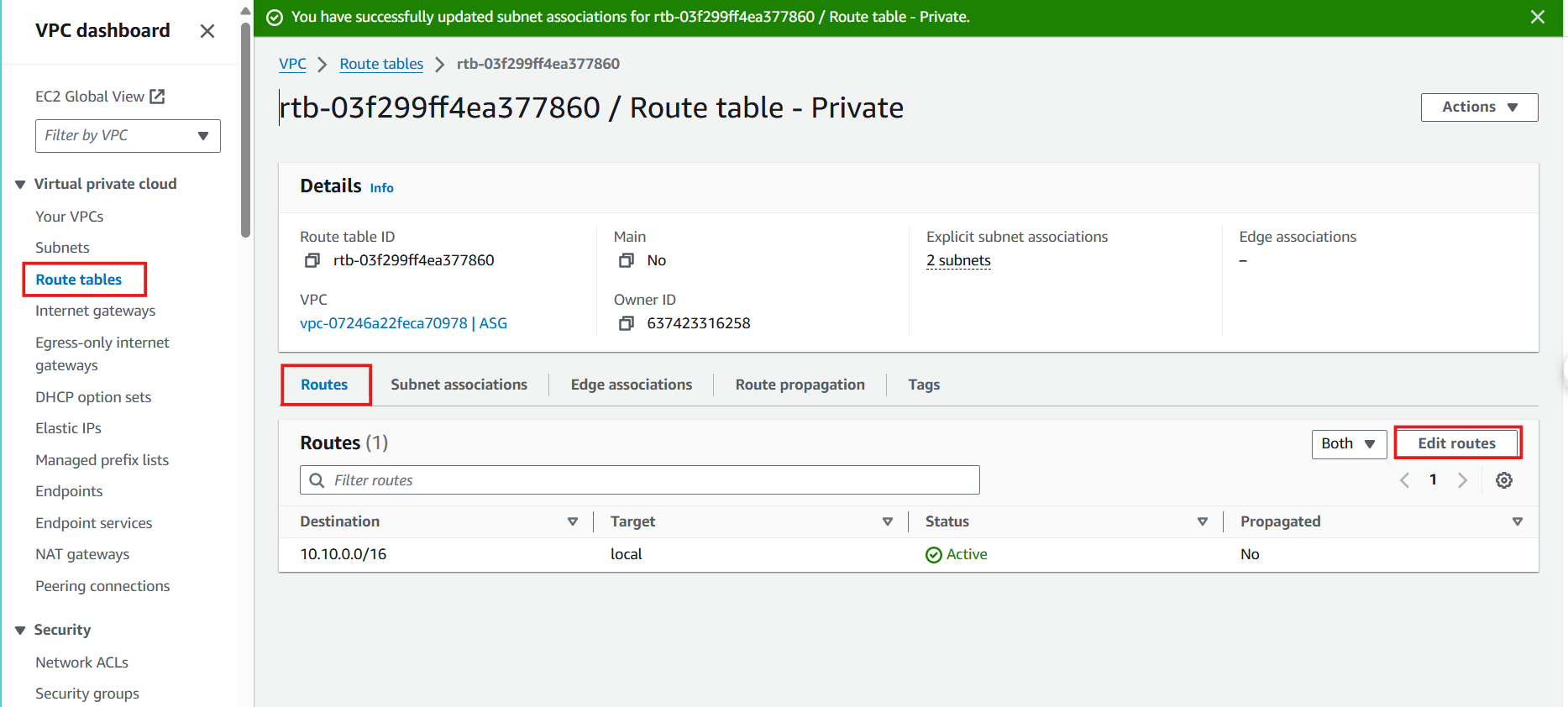Copy the Owner ID 637423316258
The width and height of the screenshot is (1568, 707).
(x=626, y=323)
